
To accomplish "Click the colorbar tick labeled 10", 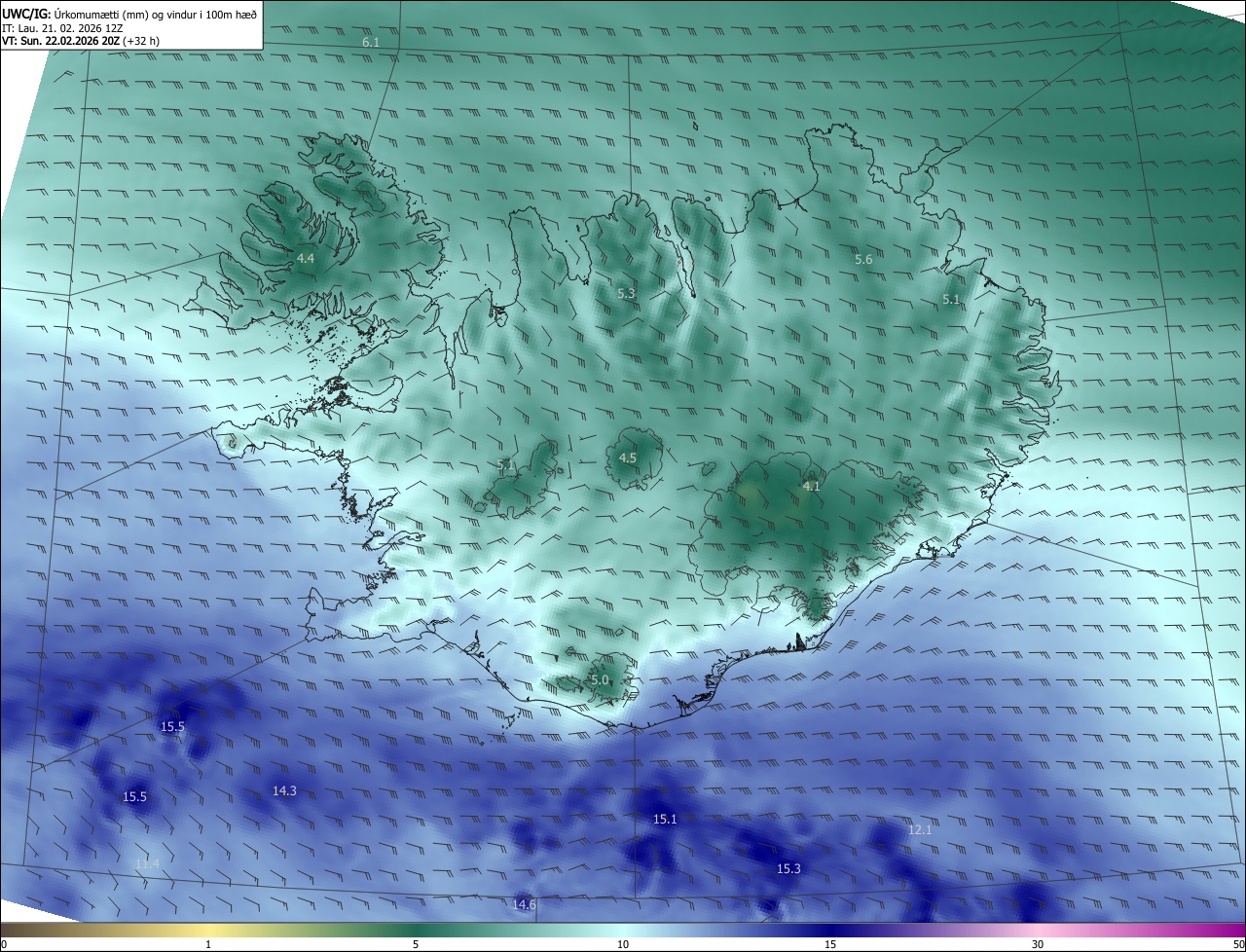I will (x=623, y=944).
